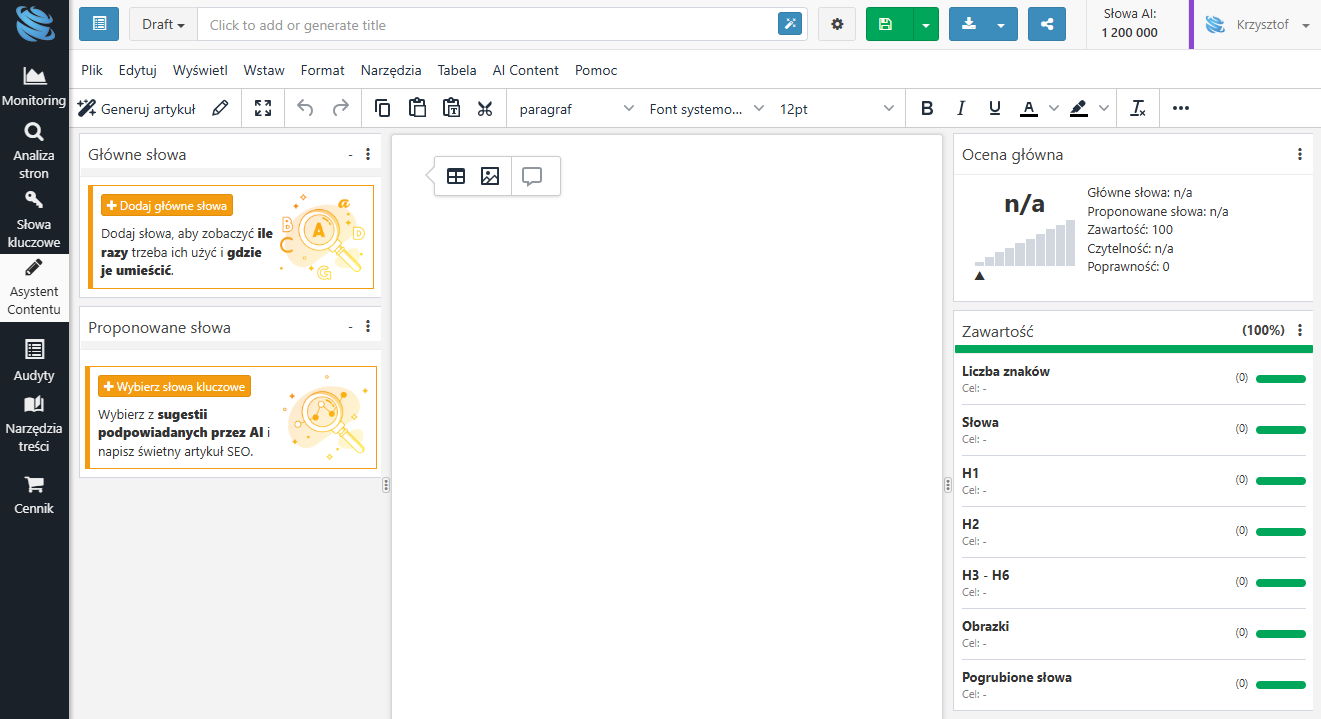Click the magic wand generate title icon
1321x719 pixels.
[x=790, y=24]
